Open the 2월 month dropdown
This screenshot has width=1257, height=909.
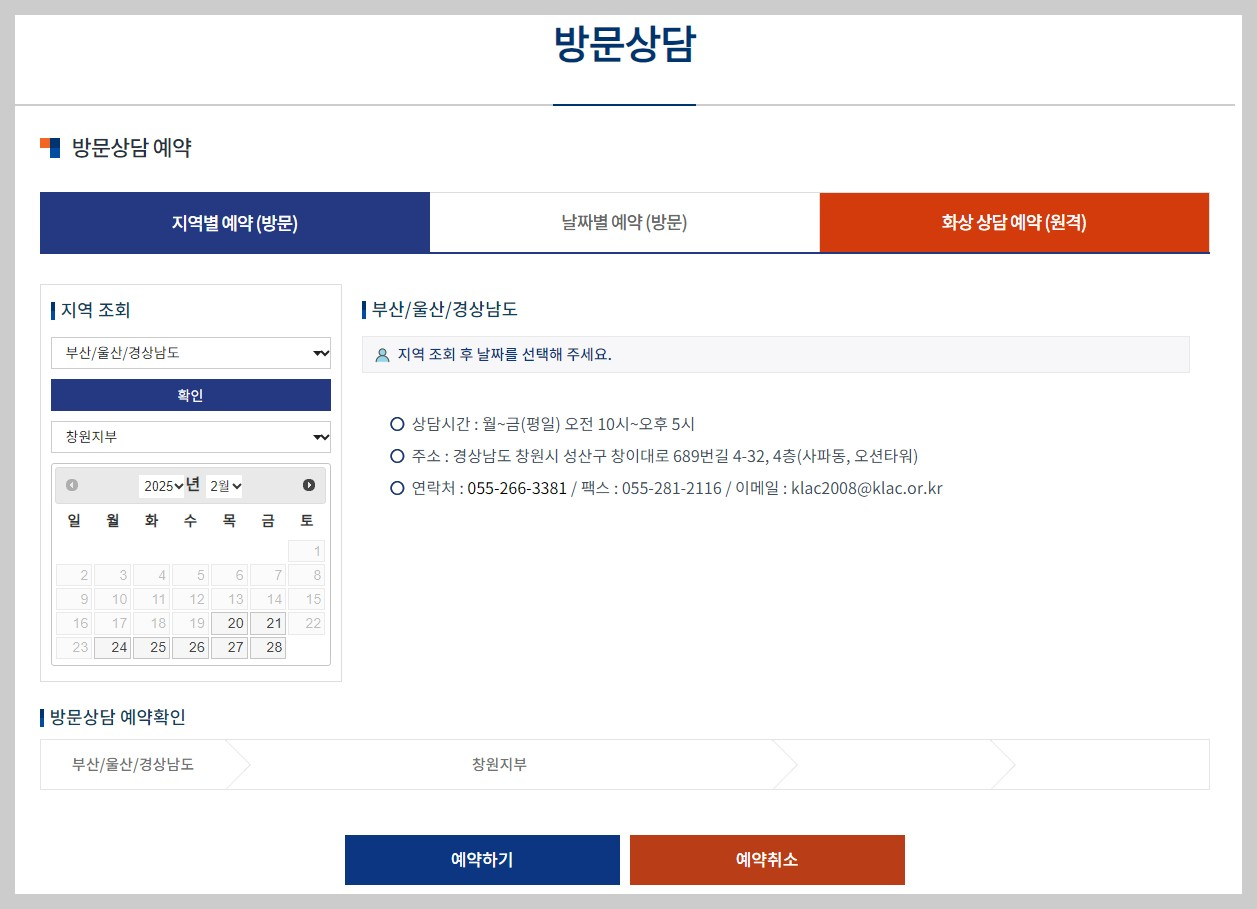click(x=225, y=486)
